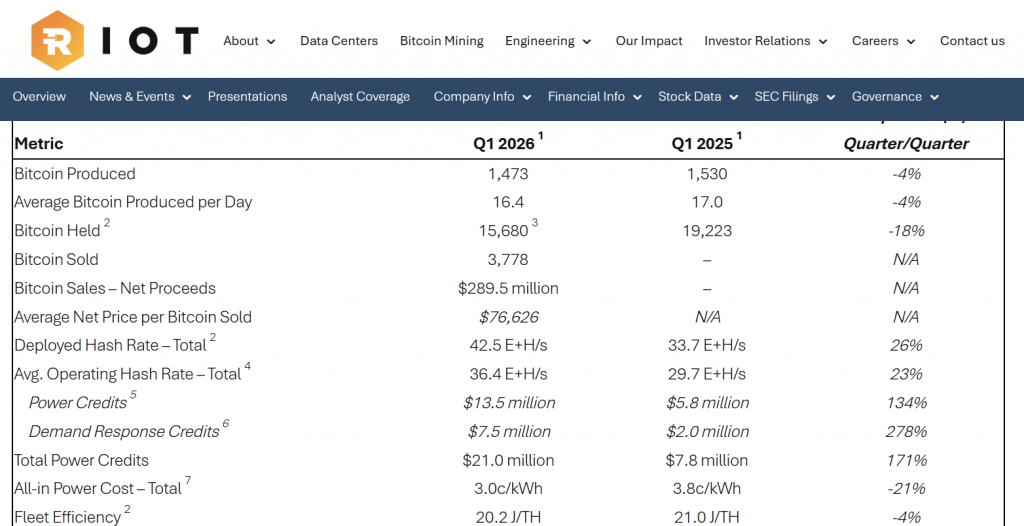Click footnote 3 beside Bitcoin Held value

pos(535,223)
